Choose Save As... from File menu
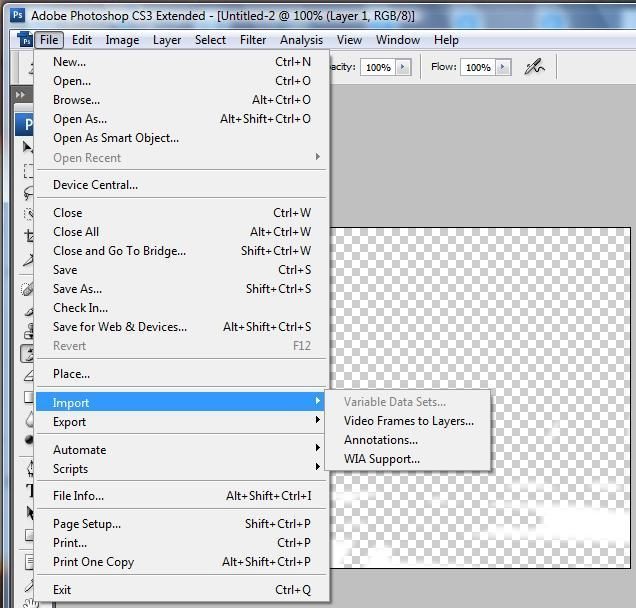This screenshot has height=608, width=636. click(x=182, y=289)
